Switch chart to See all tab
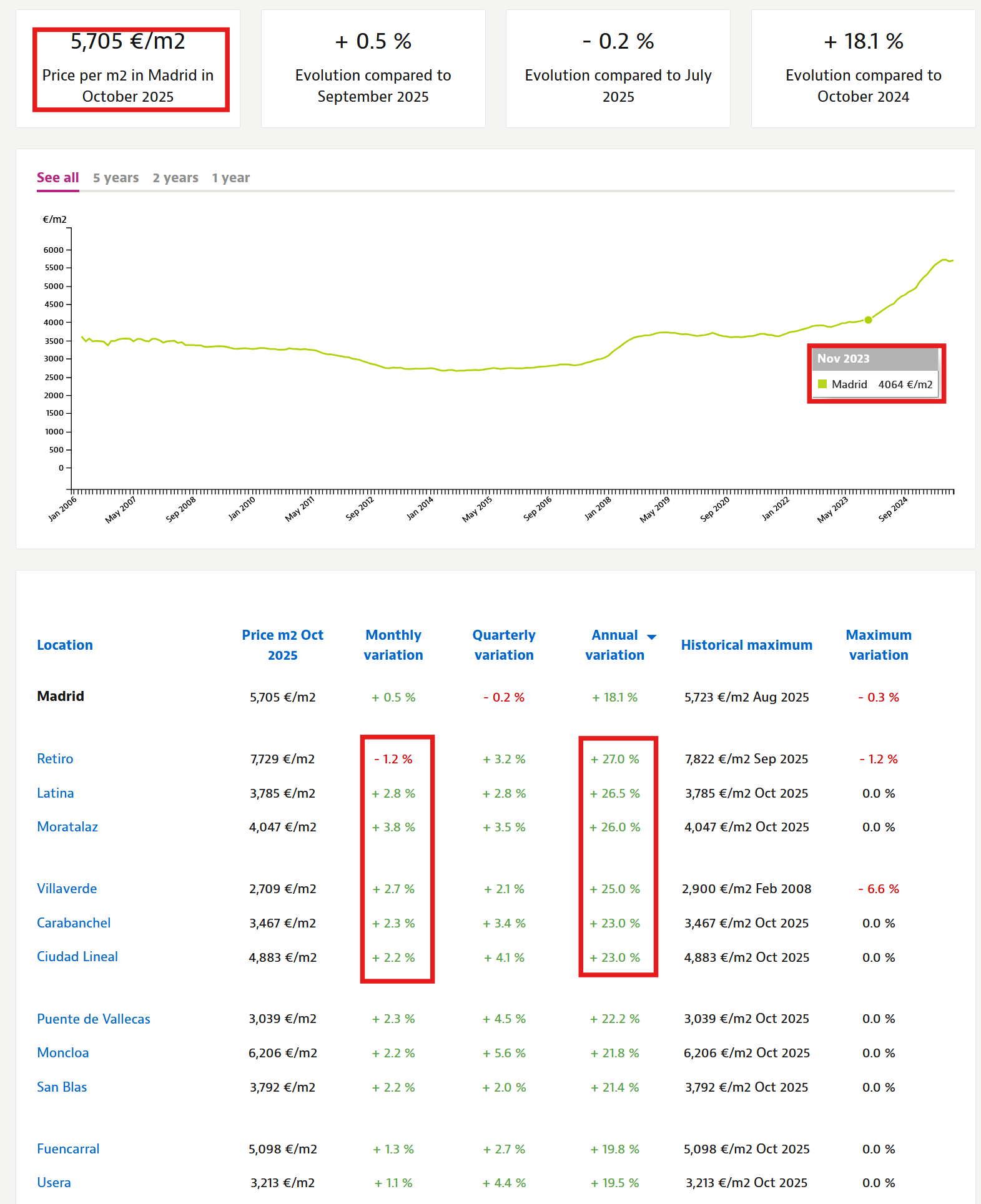 click(57, 178)
